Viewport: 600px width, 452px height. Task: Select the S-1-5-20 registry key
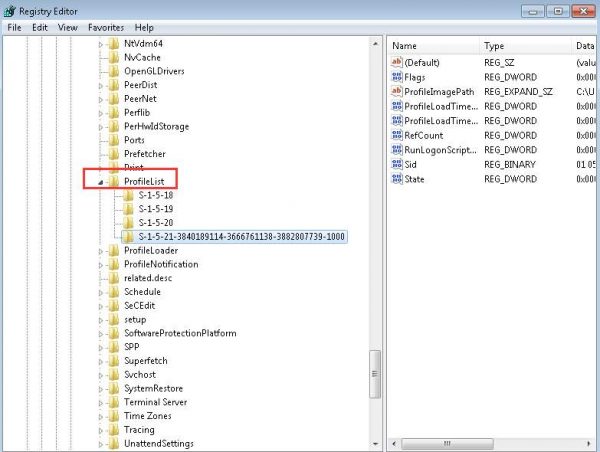(155, 222)
